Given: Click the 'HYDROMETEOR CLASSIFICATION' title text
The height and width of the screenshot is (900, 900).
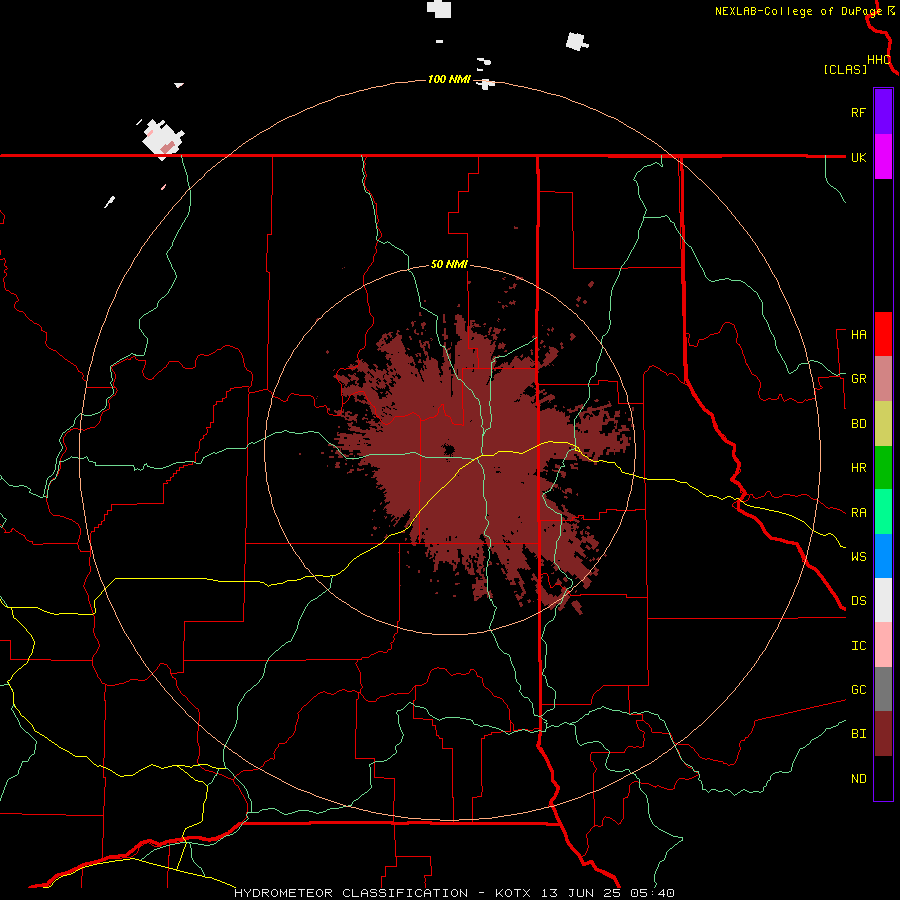Looking at the screenshot, I should (351, 893).
